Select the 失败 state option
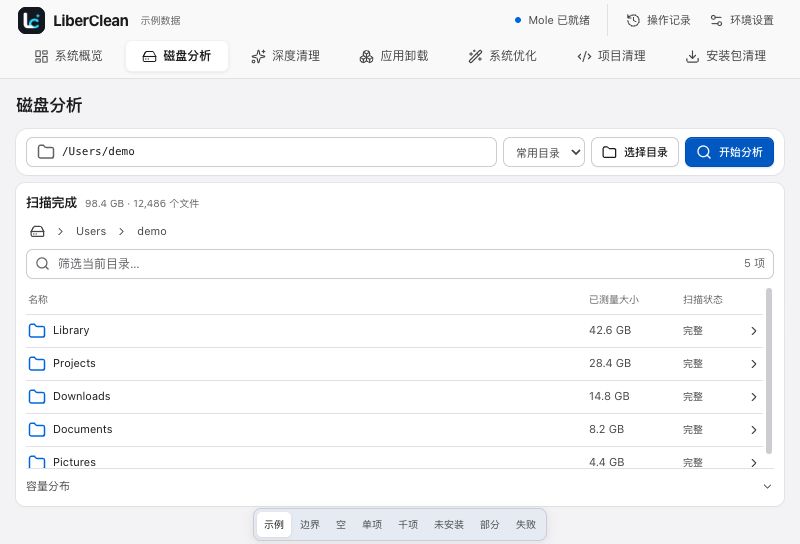The width and height of the screenshot is (800, 544). [526, 524]
